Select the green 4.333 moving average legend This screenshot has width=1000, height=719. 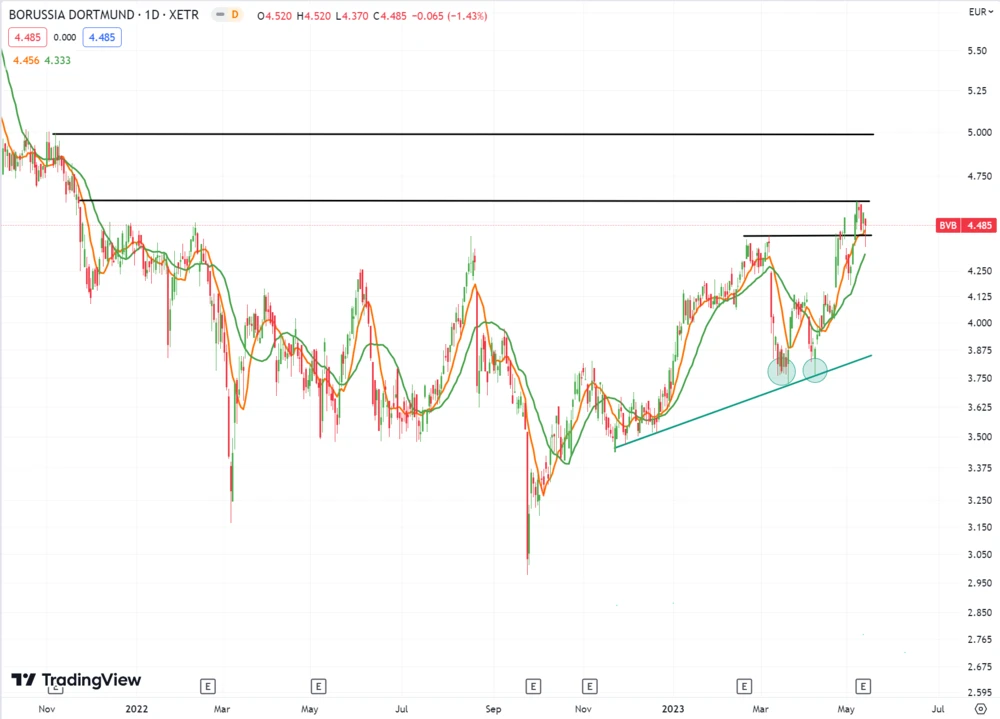coord(57,60)
